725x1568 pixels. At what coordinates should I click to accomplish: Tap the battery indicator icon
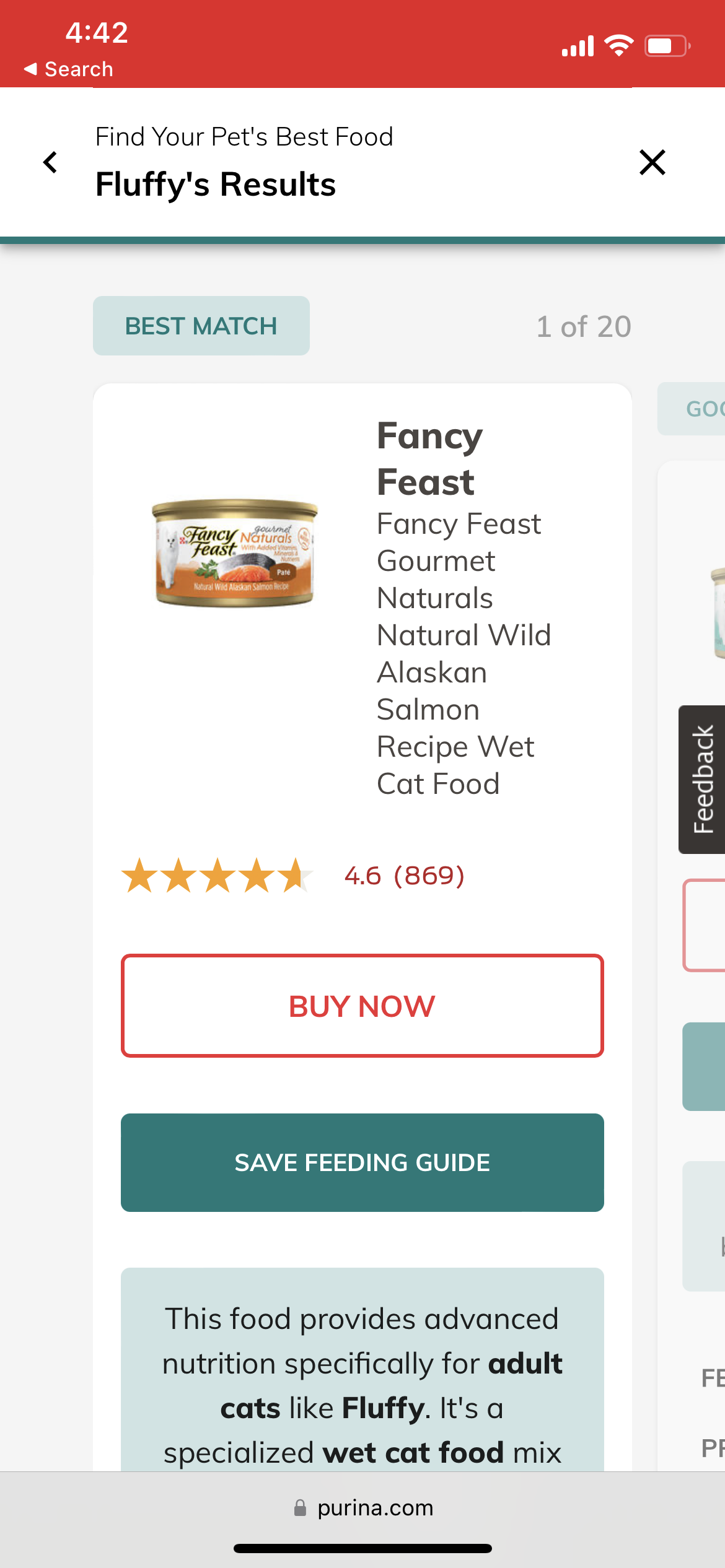coord(667,46)
